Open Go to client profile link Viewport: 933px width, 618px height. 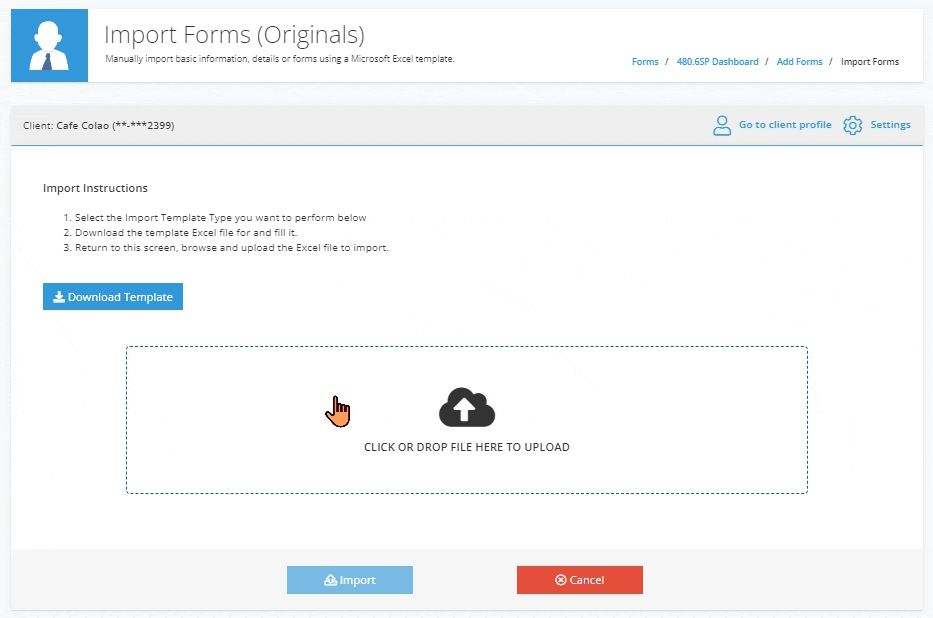(785, 124)
